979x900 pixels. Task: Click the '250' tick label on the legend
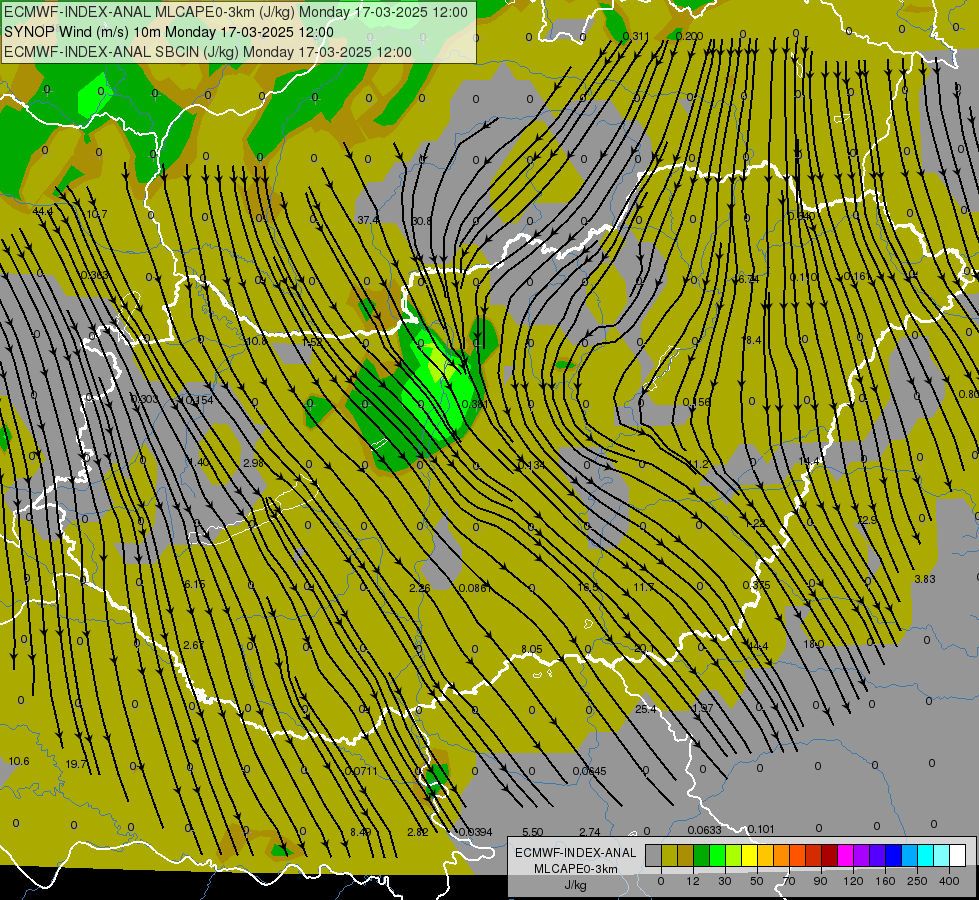917,881
